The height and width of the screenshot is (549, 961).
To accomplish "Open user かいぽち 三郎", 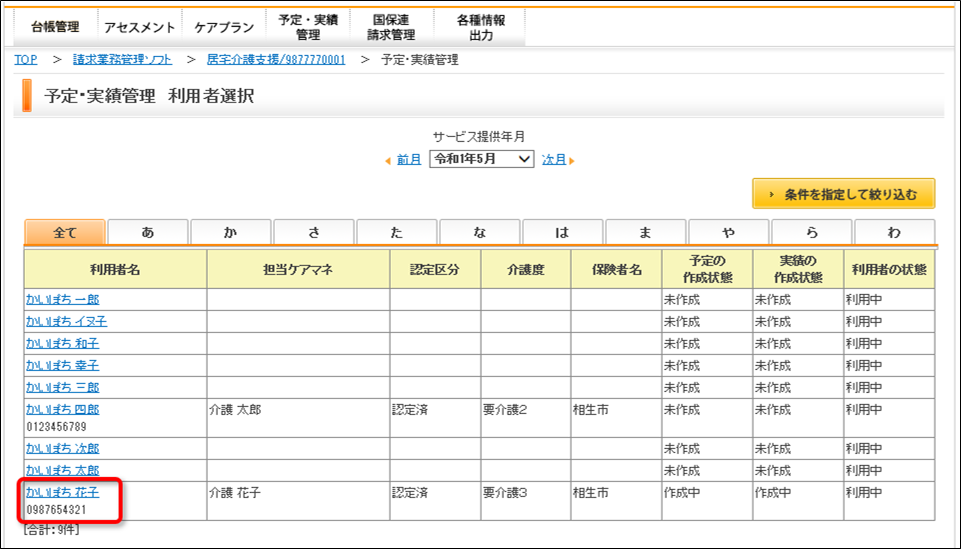I will pyautogui.click(x=63, y=387).
